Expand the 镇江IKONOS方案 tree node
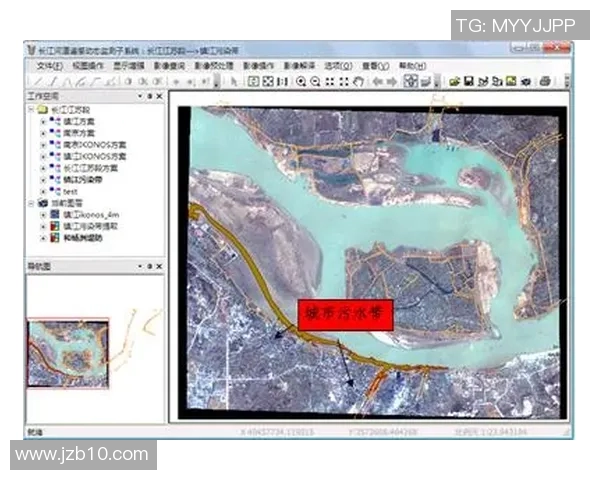This screenshot has height=480, width=600. tap(43, 157)
